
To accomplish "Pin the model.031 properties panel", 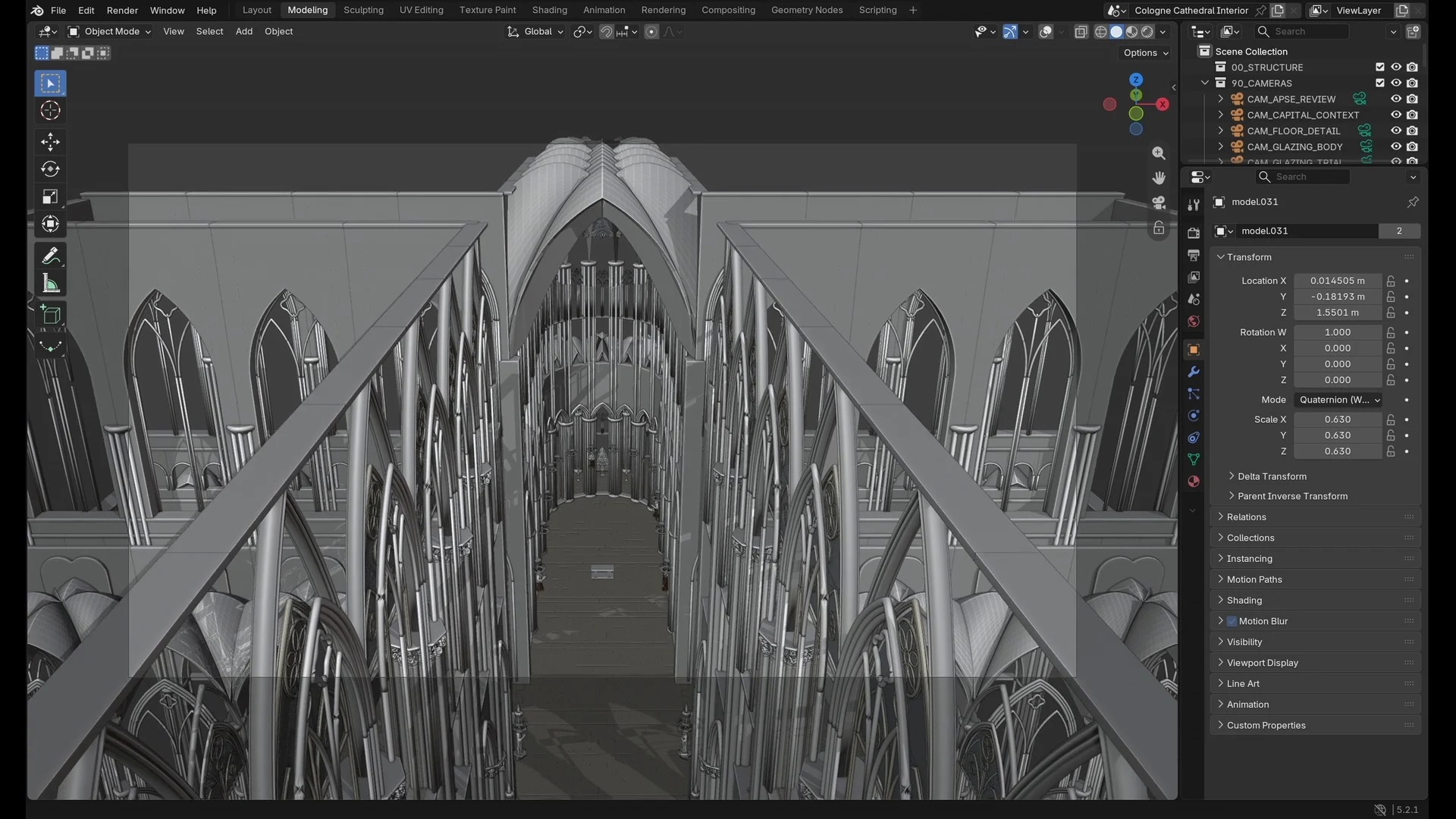I will click(1413, 202).
